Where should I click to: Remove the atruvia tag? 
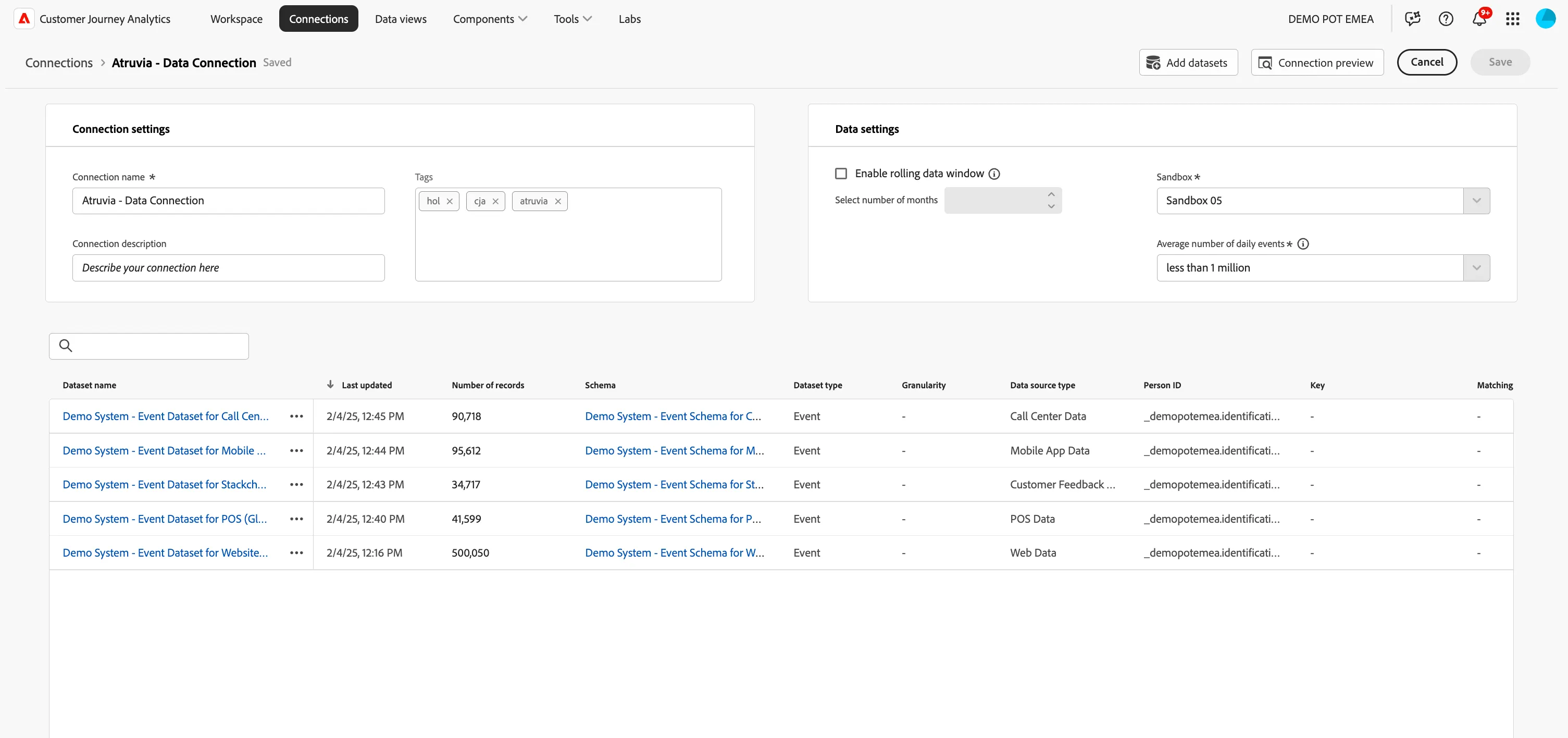pyautogui.click(x=557, y=201)
